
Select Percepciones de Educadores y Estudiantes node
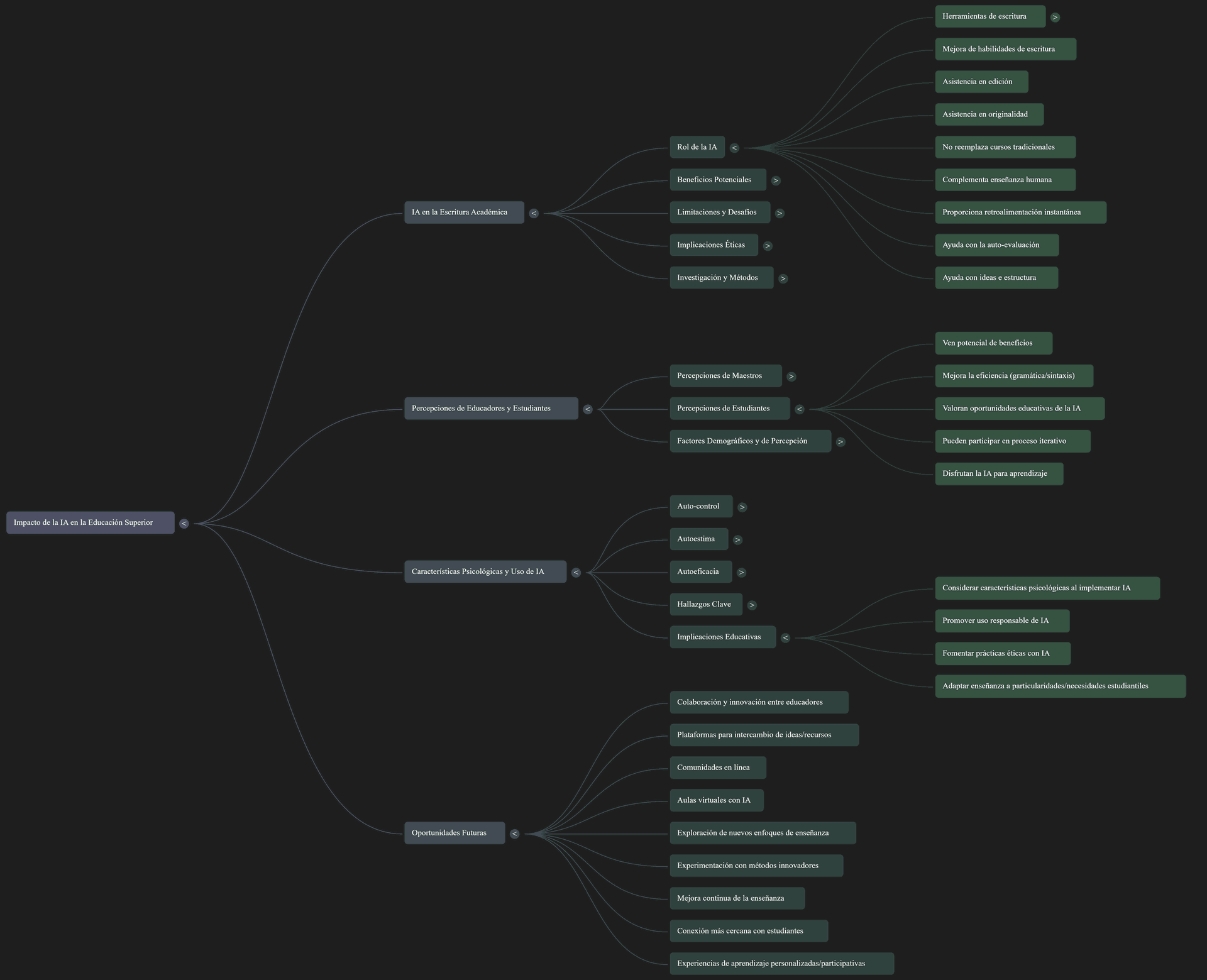491,409
